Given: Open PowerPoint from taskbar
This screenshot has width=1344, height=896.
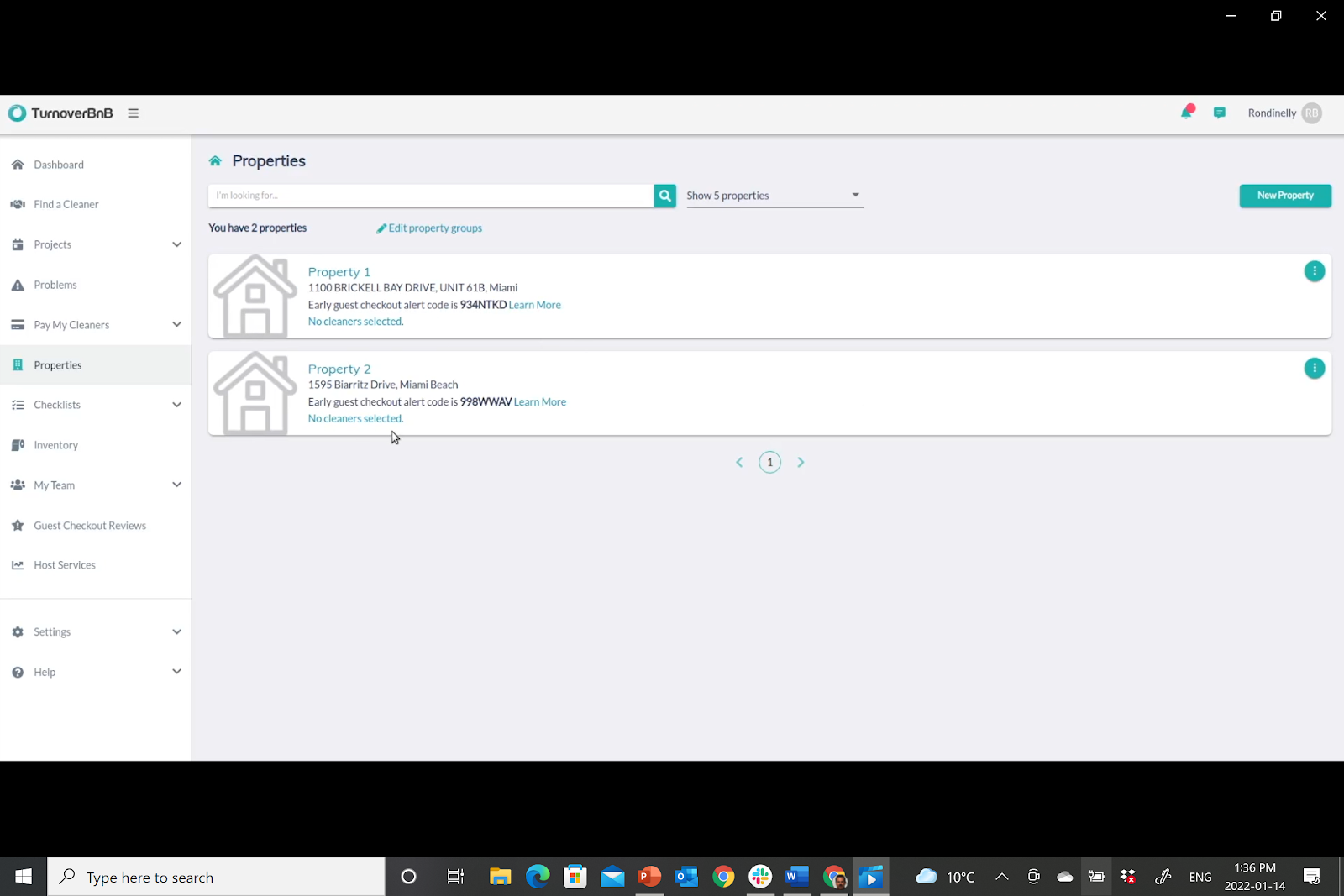Looking at the screenshot, I should point(649,877).
